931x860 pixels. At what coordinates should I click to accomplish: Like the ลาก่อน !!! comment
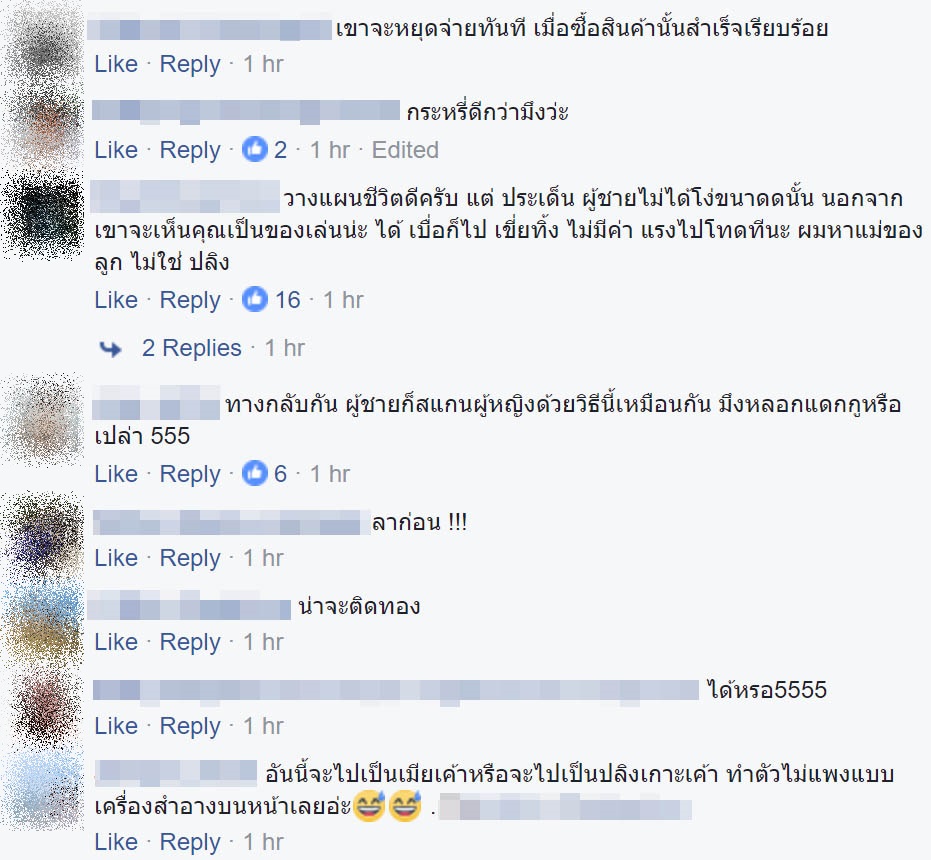[x=116, y=558]
